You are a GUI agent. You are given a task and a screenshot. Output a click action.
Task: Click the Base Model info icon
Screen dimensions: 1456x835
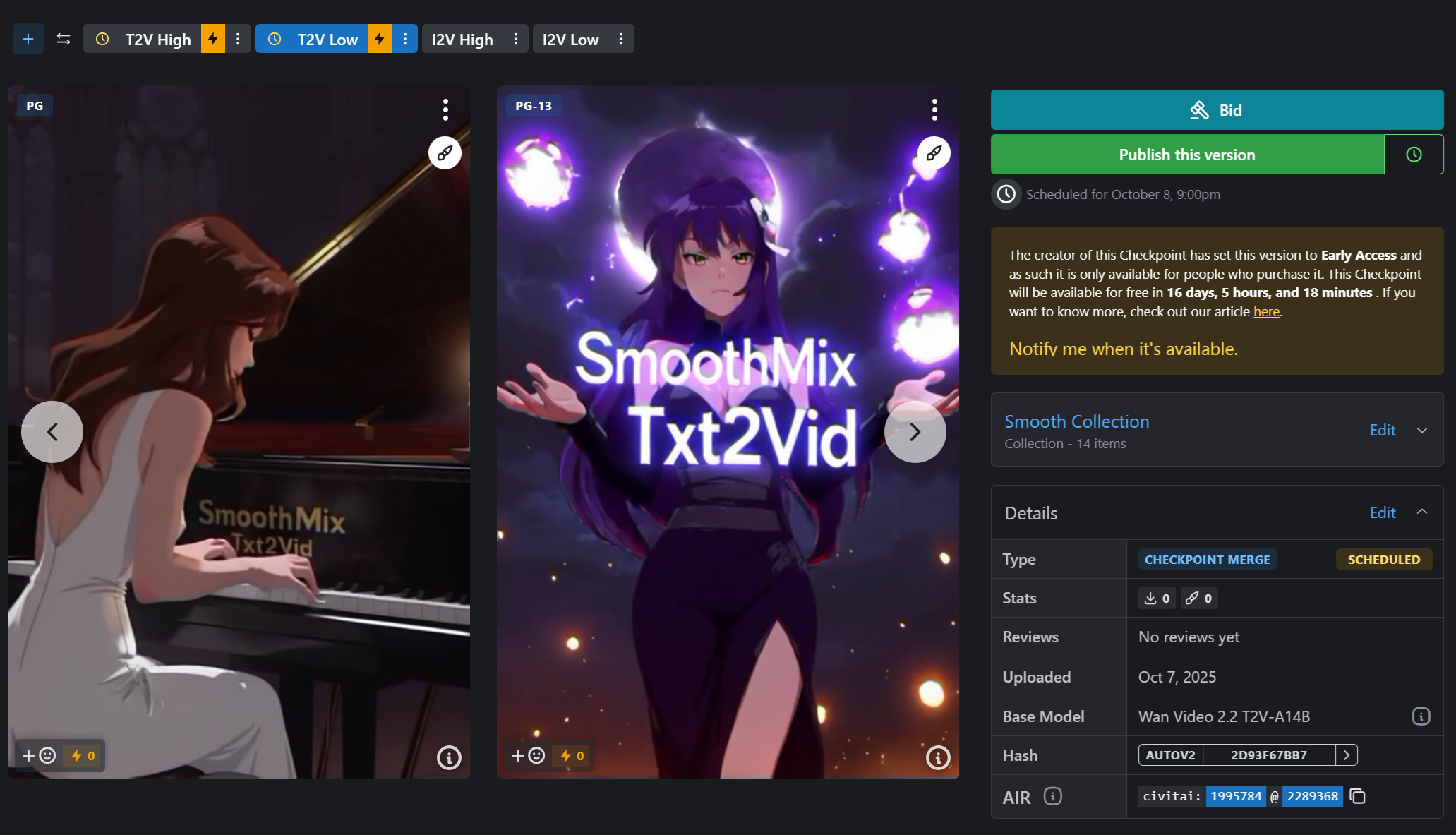1421,716
